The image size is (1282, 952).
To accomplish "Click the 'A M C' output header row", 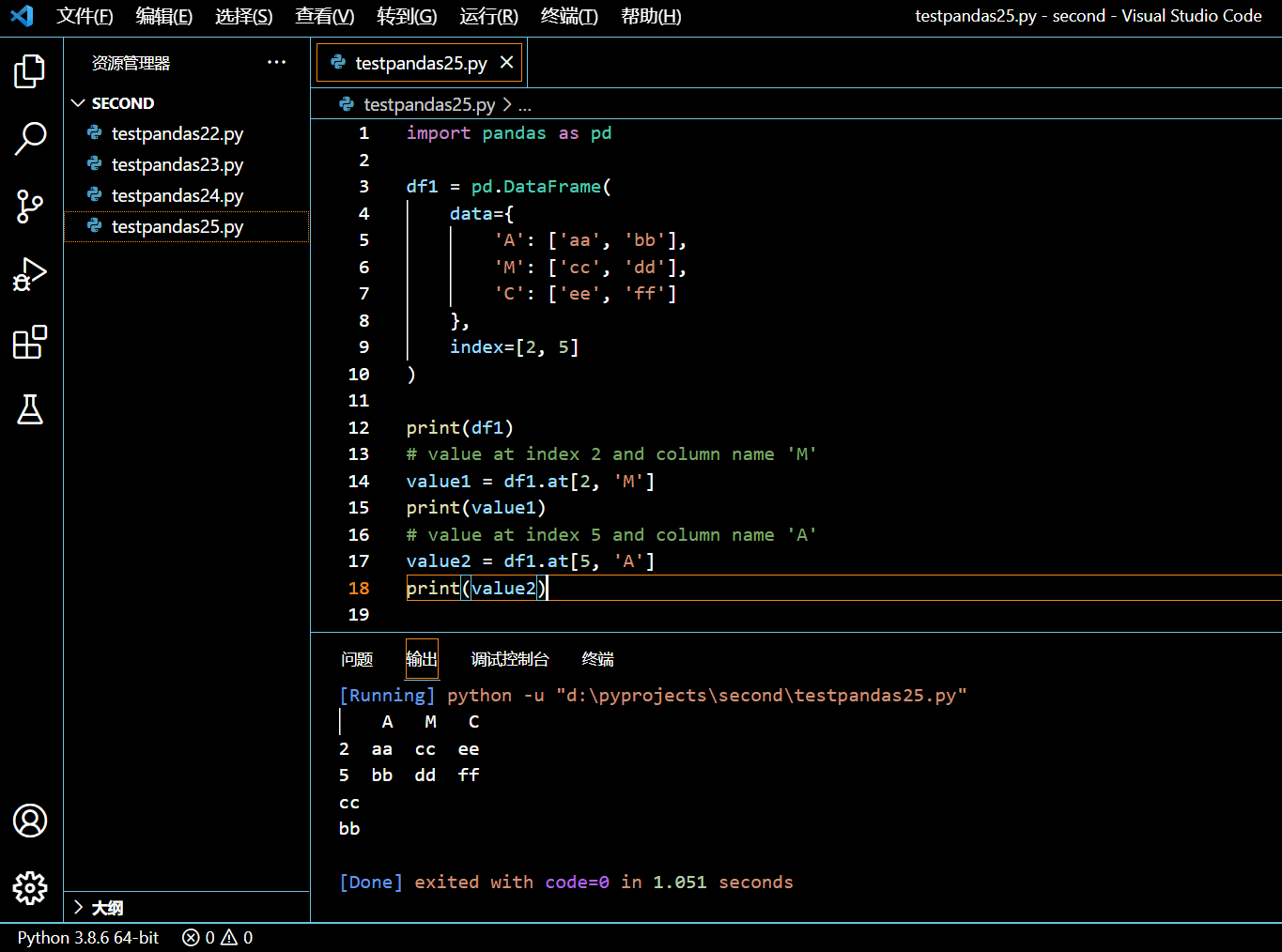I will coord(430,722).
